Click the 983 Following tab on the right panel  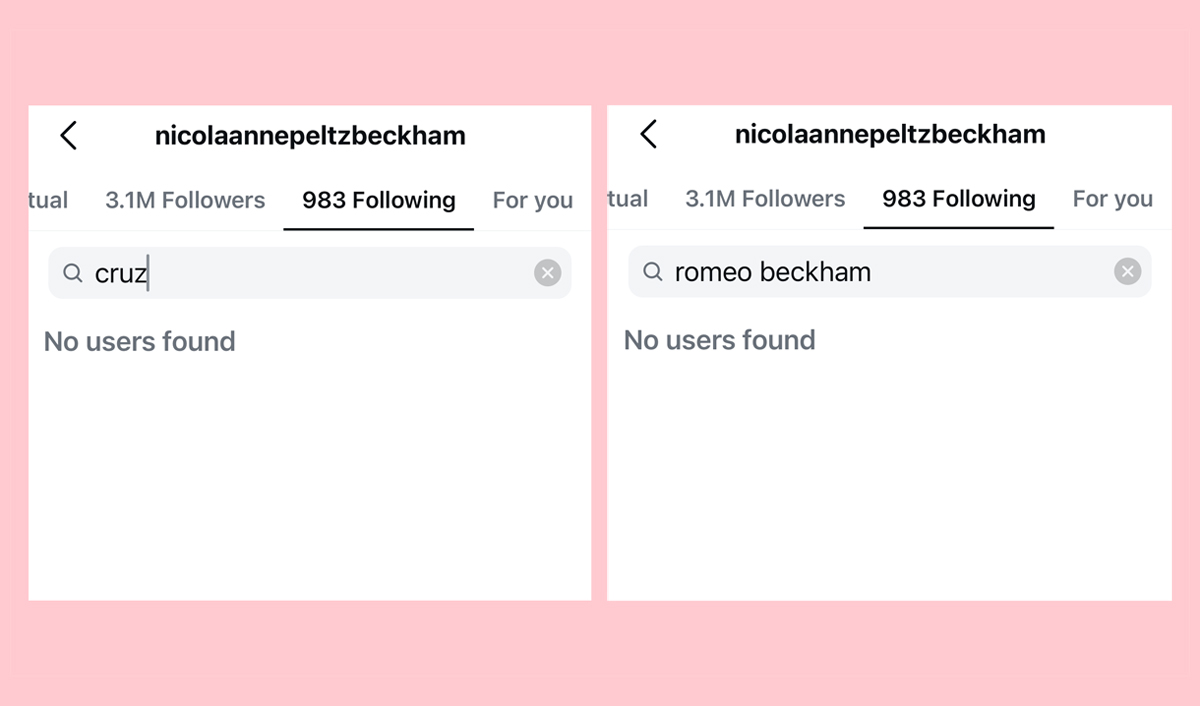[x=957, y=199]
